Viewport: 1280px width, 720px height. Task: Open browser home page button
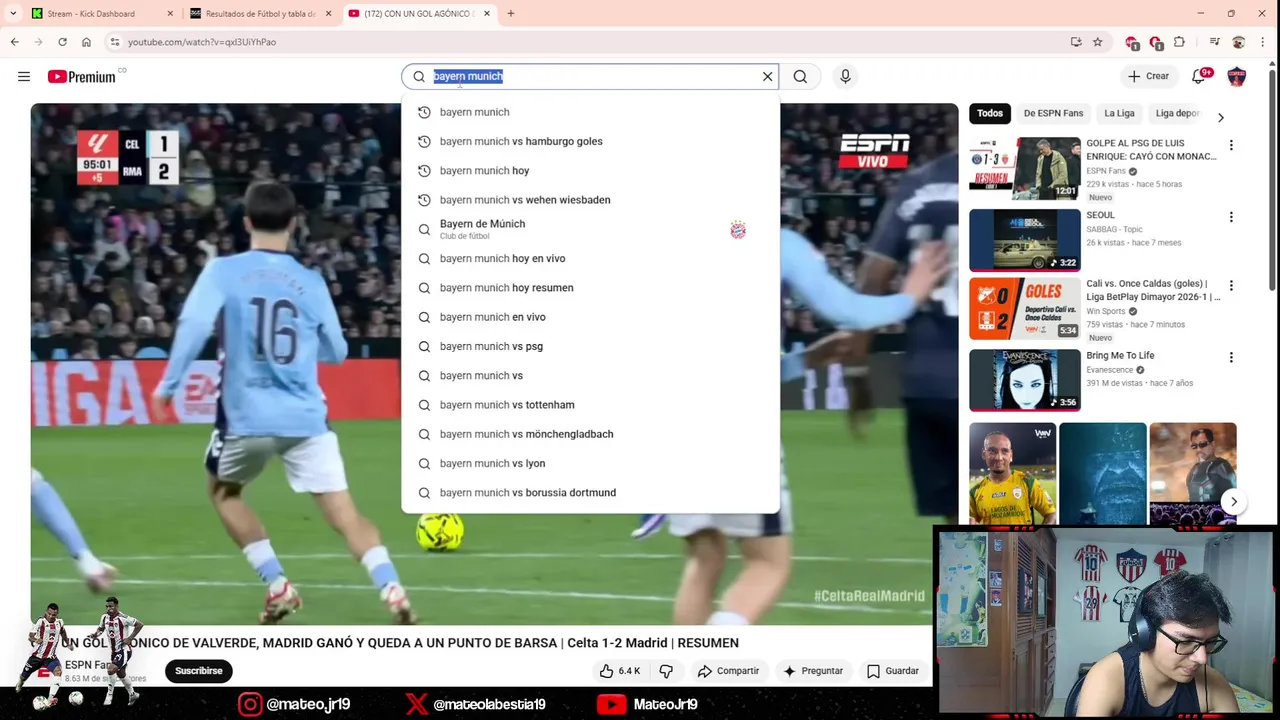click(x=86, y=42)
